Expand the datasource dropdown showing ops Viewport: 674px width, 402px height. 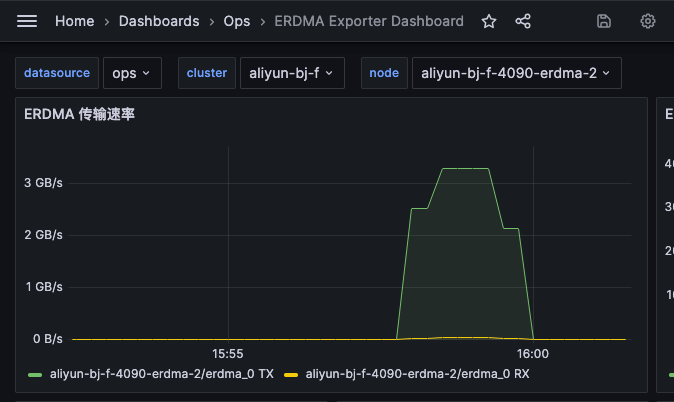(x=131, y=73)
